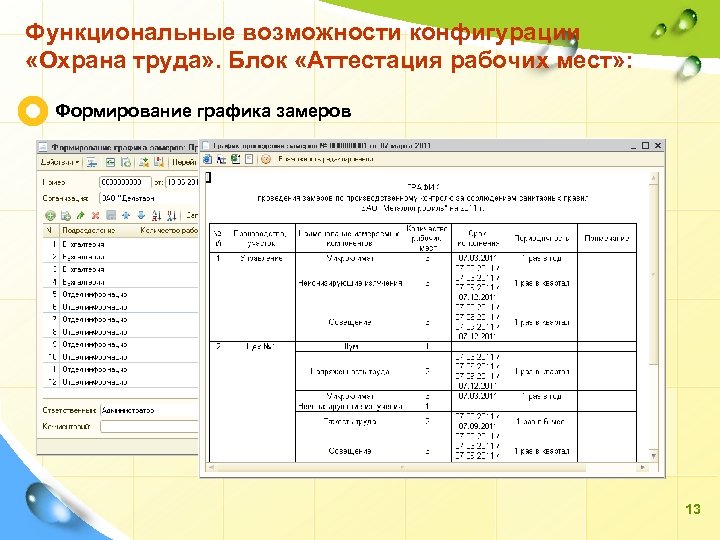Screen dimensions: 720x540
Task: Click the text button next to face icon
Action: pos(326,159)
